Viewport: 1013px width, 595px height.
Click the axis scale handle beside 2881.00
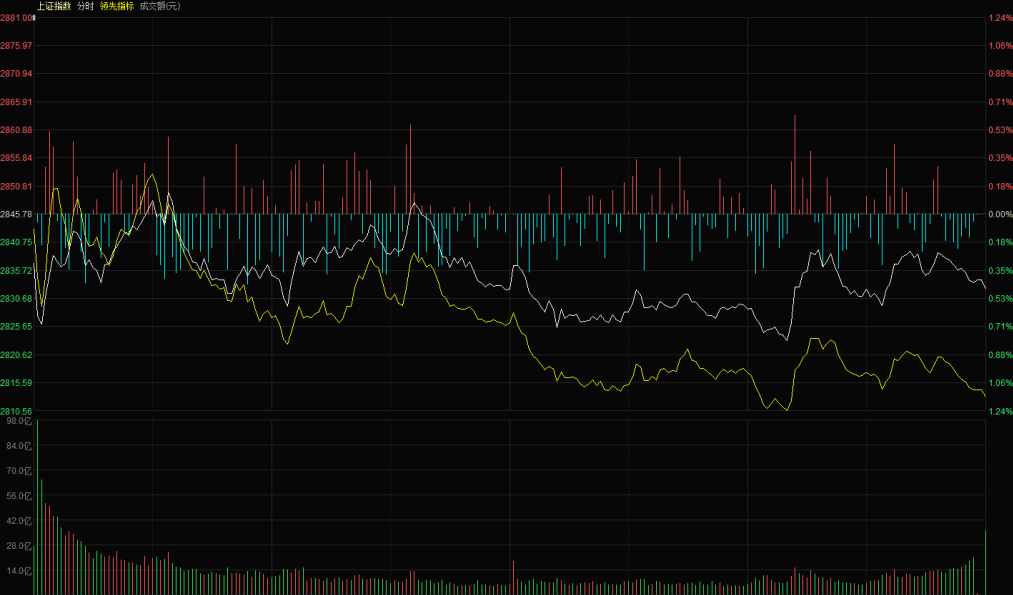[x=34, y=18]
